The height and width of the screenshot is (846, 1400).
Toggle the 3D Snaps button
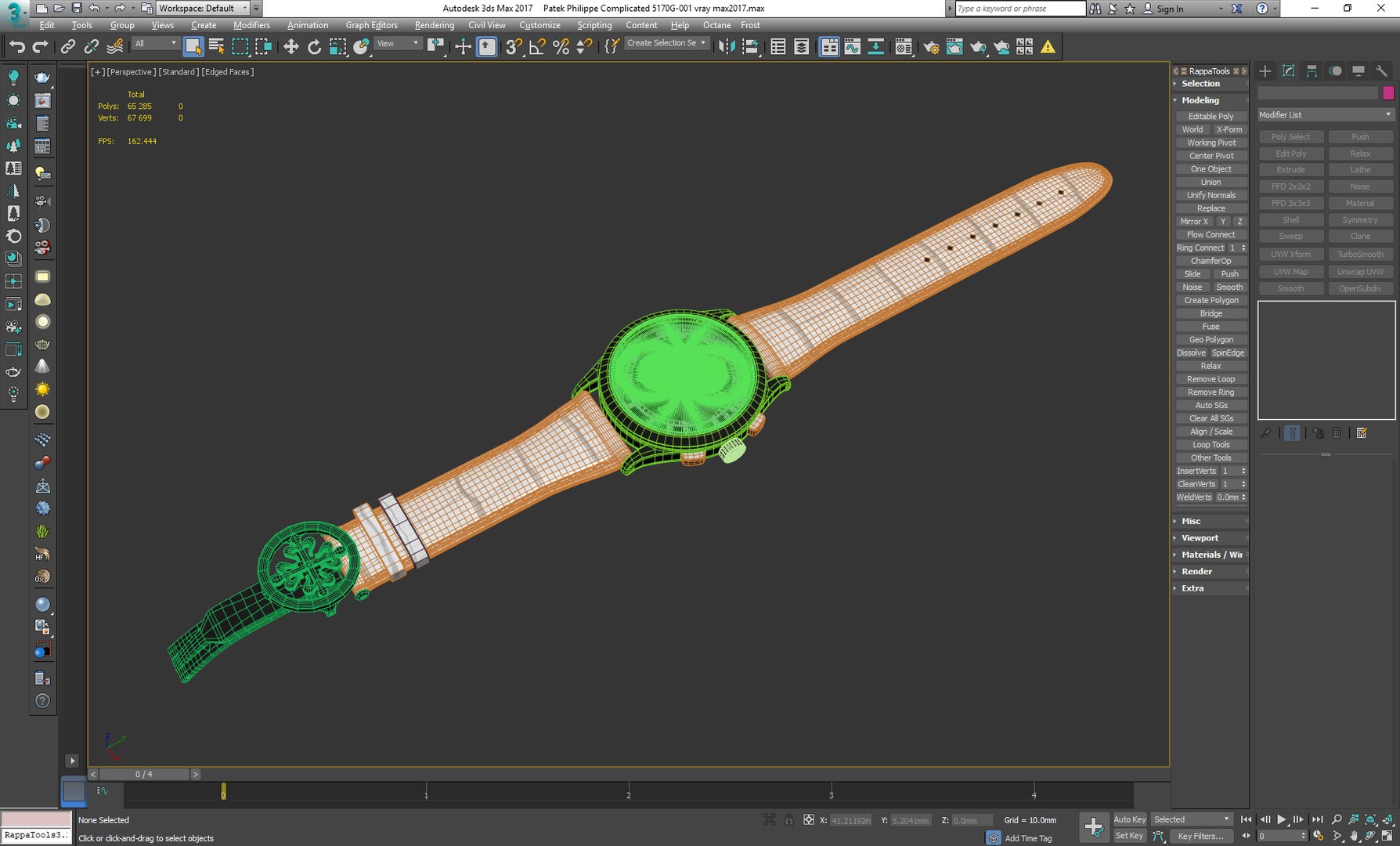pyautogui.click(x=514, y=47)
